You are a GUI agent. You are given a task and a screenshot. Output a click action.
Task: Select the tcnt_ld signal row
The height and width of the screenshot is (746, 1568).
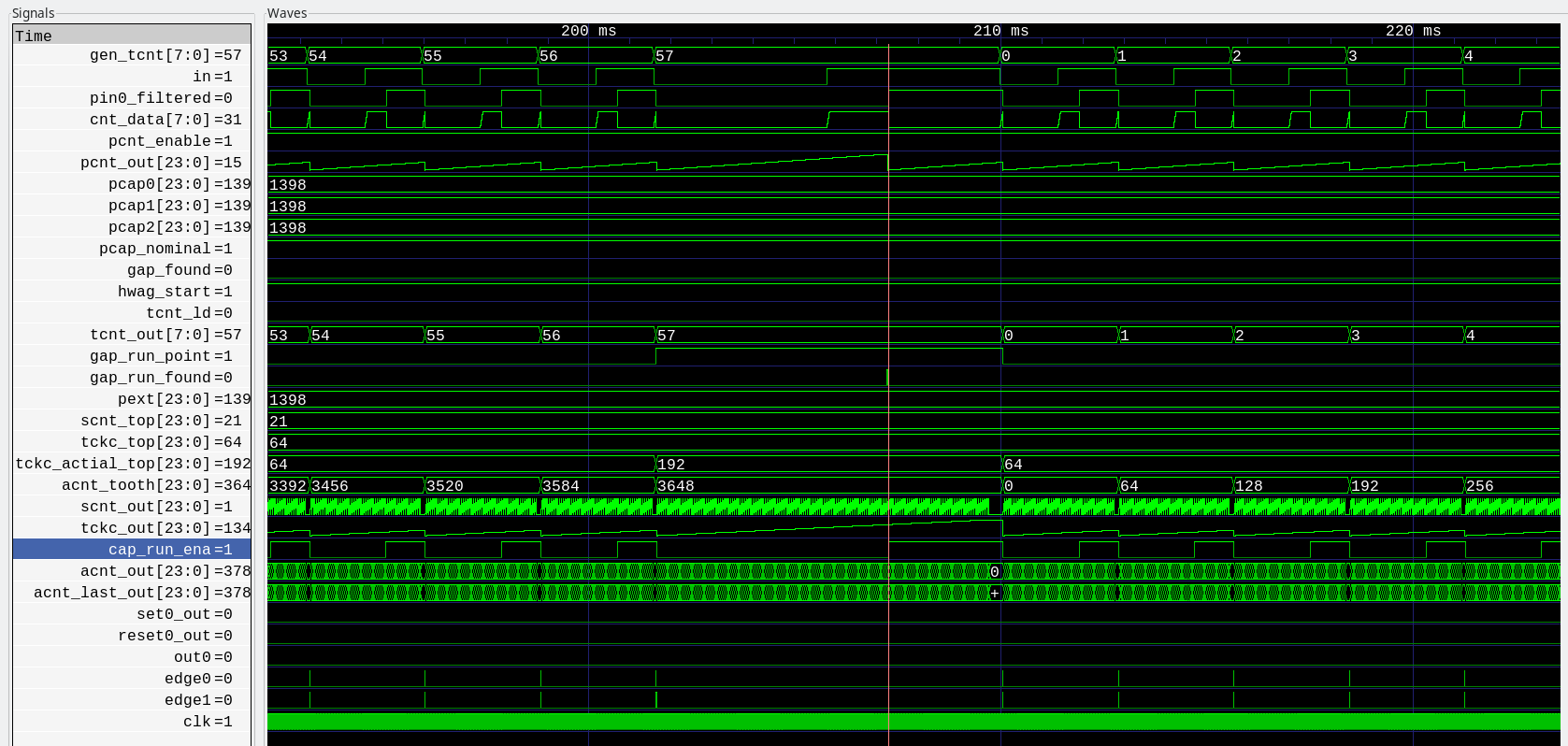pos(132,313)
